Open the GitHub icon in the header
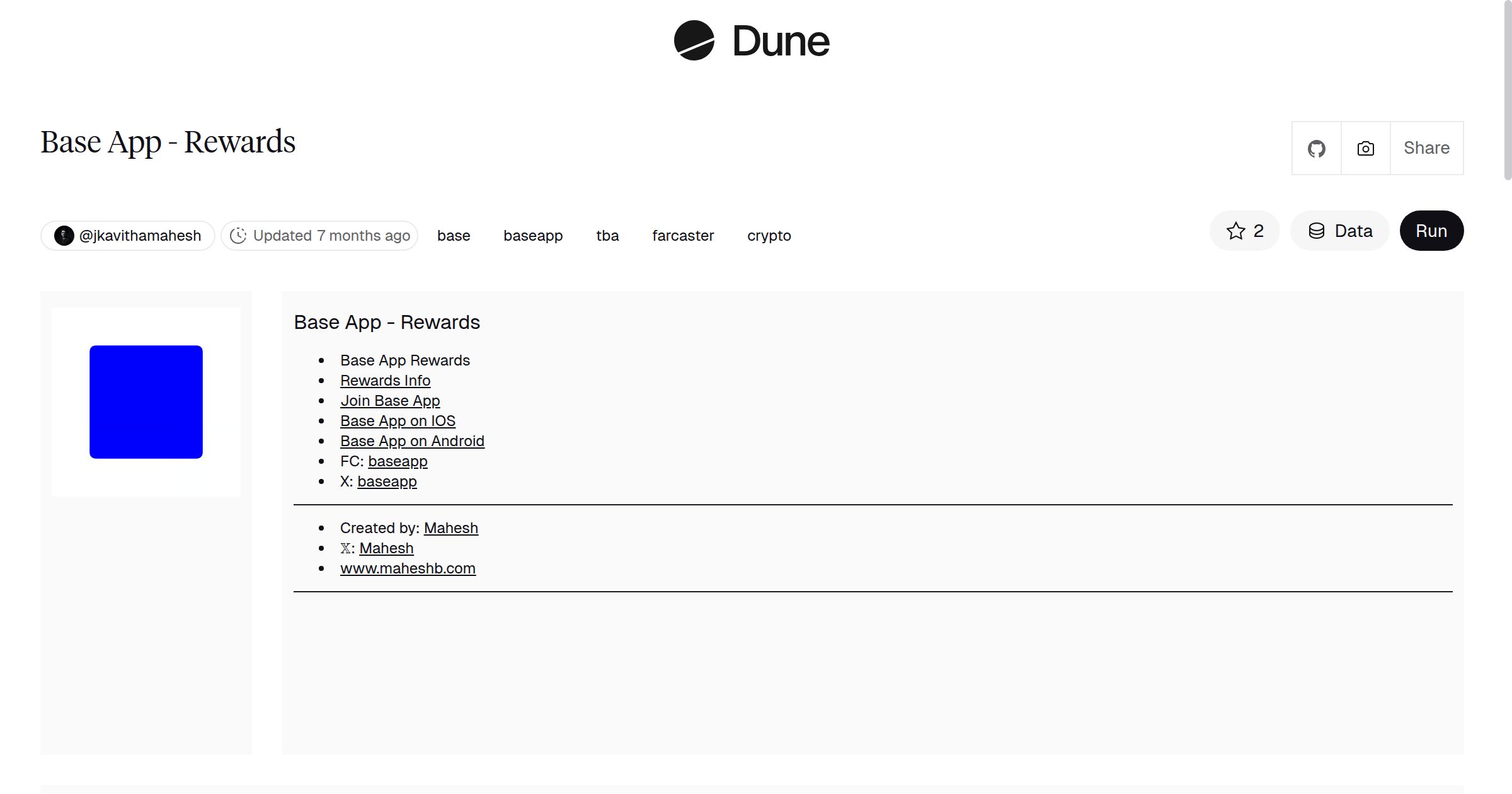This screenshot has width=1512, height=794. tap(1316, 147)
